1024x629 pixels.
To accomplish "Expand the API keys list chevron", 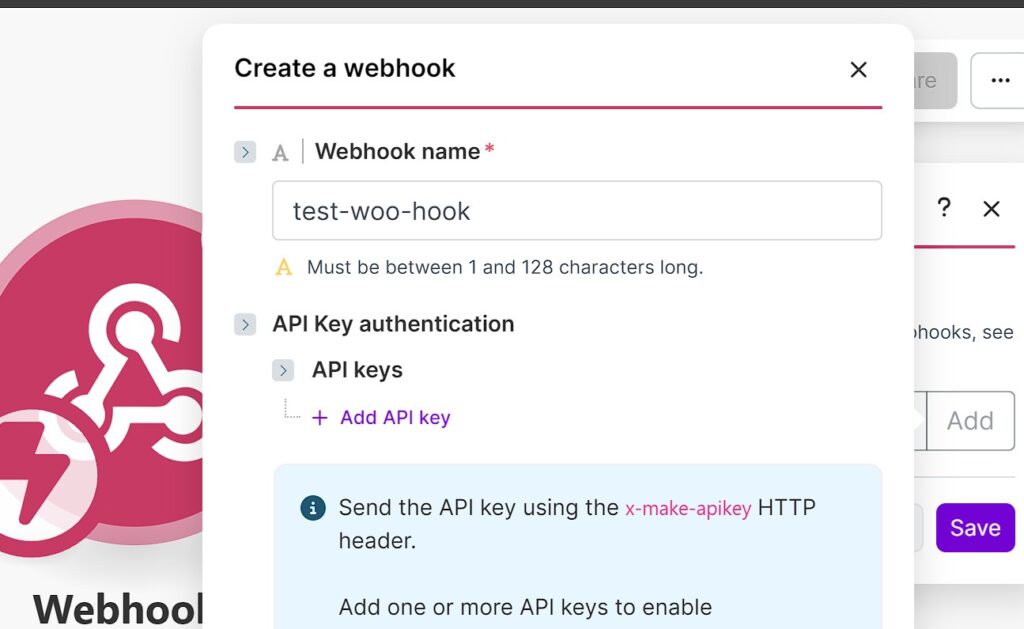I will 284,370.
